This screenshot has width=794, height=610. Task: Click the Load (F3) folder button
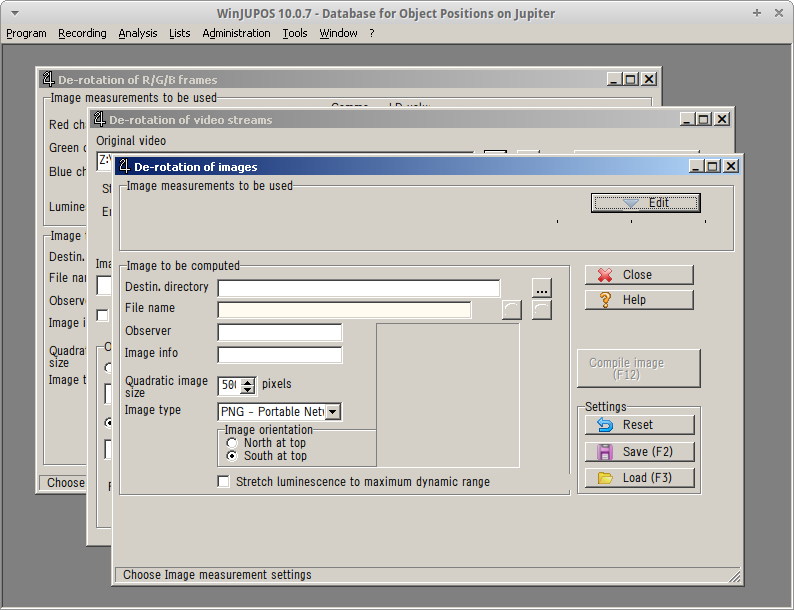639,478
